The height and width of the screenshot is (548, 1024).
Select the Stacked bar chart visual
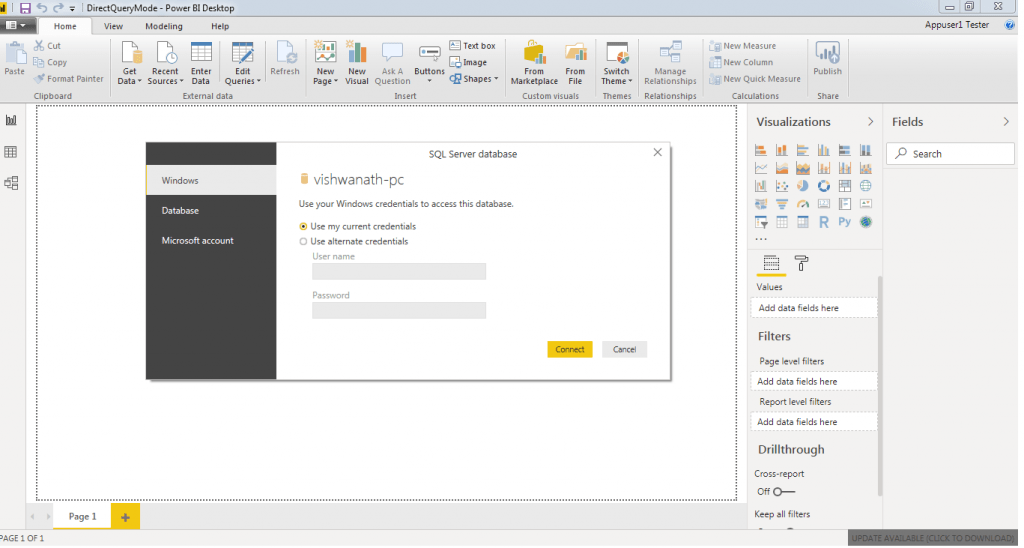pos(761,150)
